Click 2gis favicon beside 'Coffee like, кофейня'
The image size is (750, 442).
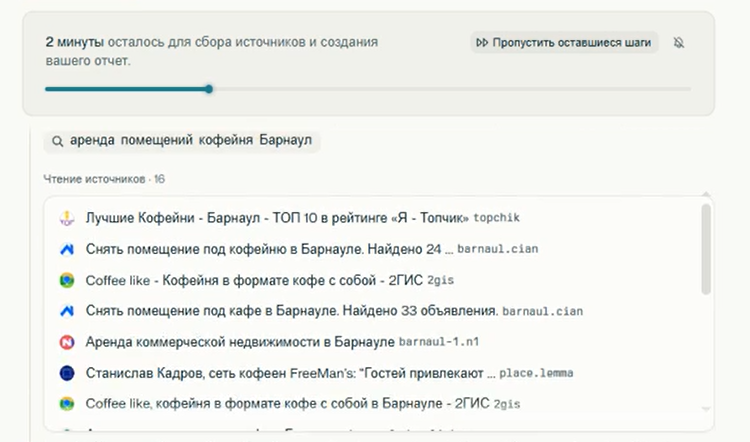pyautogui.click(x=67, y=404)
